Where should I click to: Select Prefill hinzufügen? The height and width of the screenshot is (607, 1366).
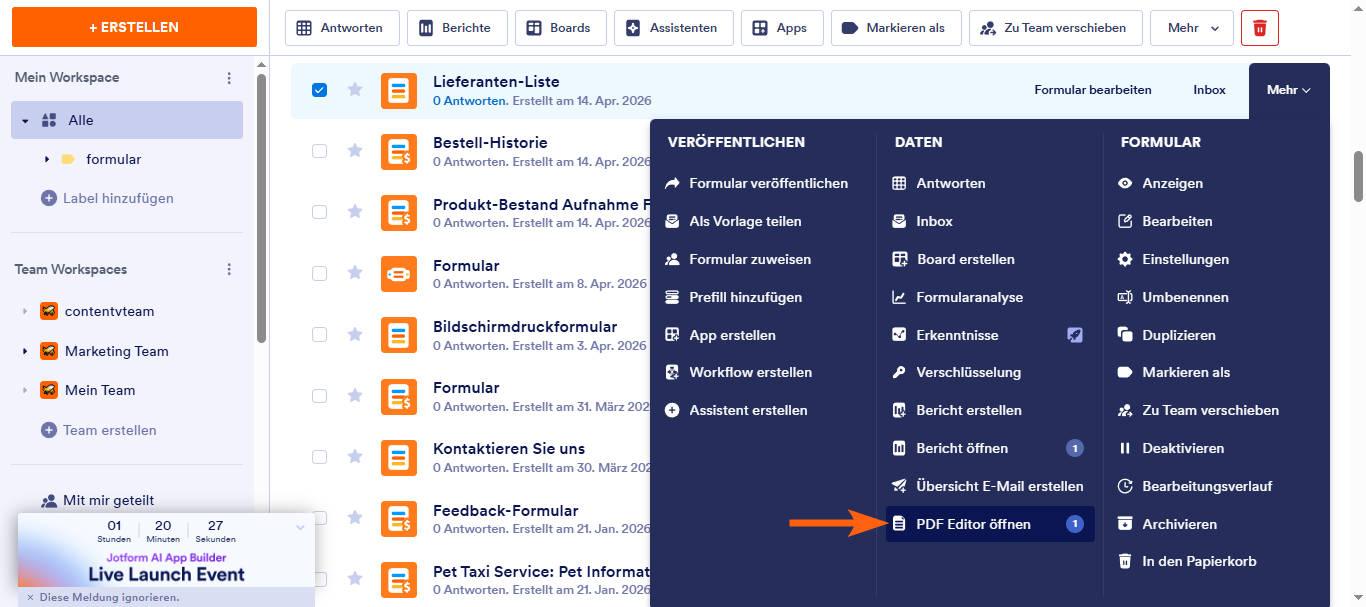click(x=734, y=297)
